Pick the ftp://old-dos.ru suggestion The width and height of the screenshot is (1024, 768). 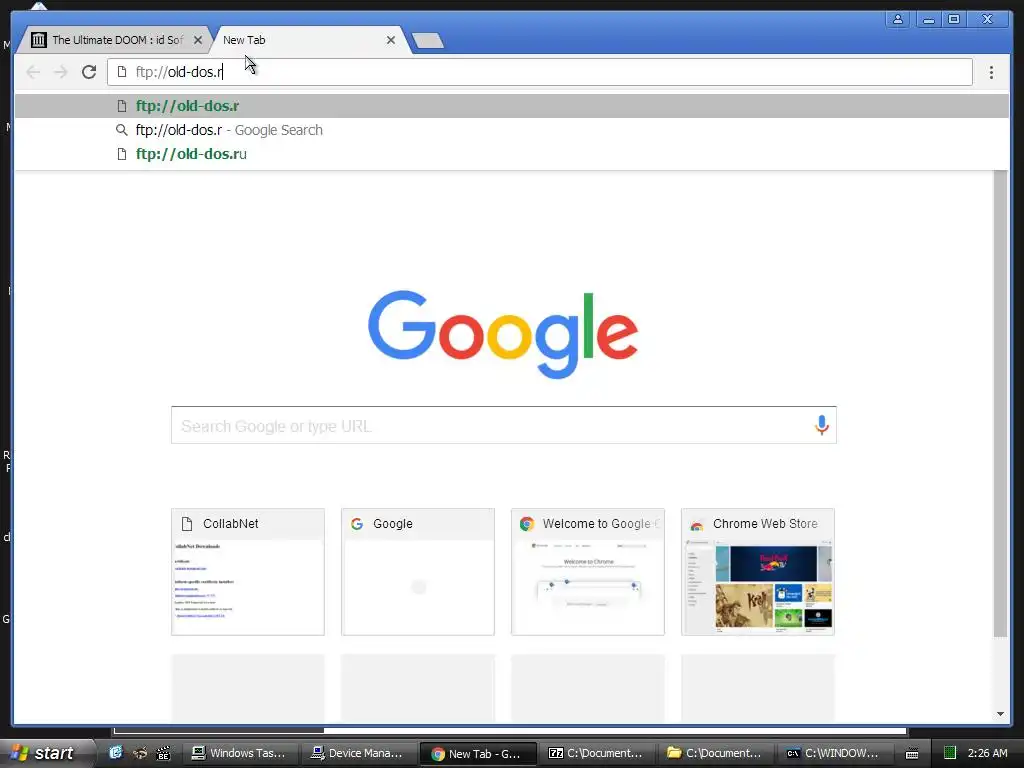(x=512, y=154)
